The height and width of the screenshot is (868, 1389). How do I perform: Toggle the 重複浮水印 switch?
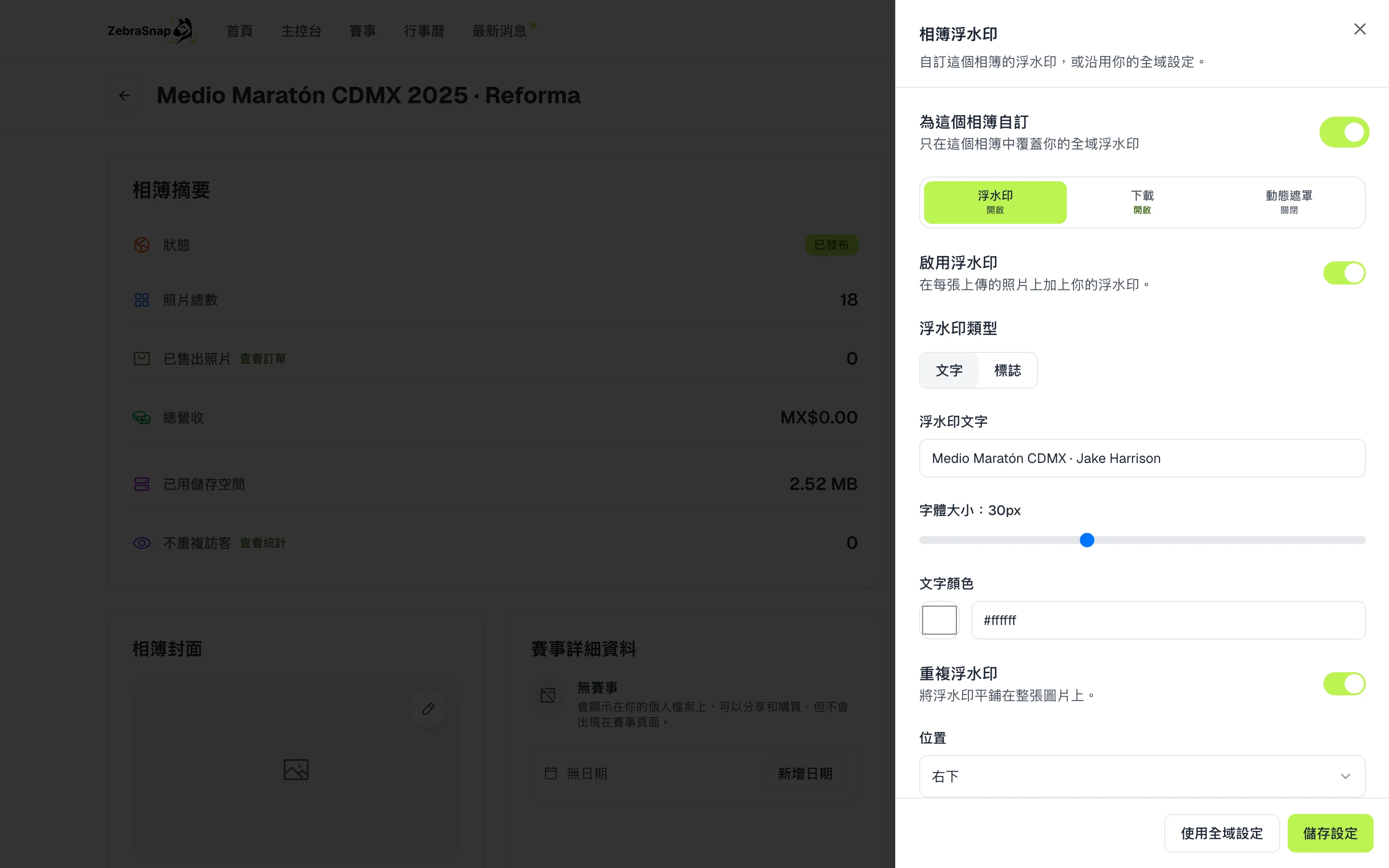click(x=1344, y=684)
